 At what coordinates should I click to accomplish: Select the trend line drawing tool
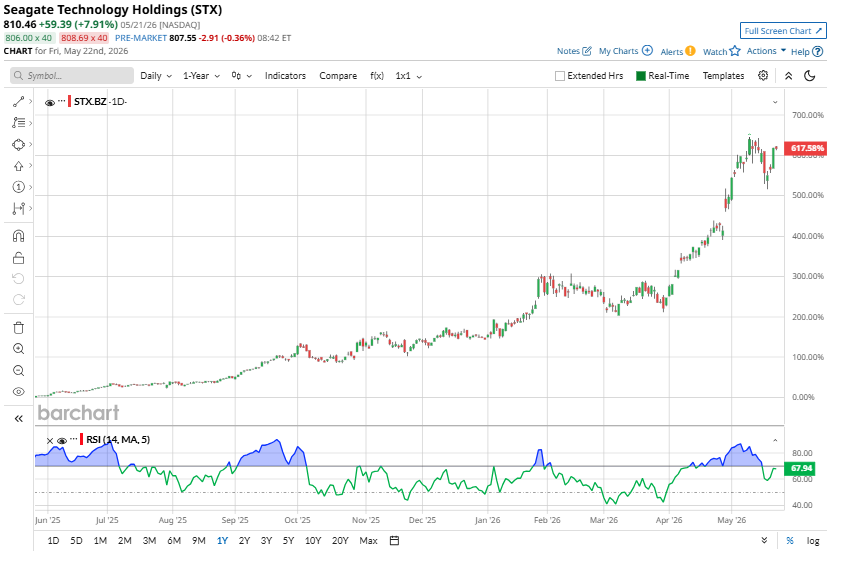pos(18,101)
